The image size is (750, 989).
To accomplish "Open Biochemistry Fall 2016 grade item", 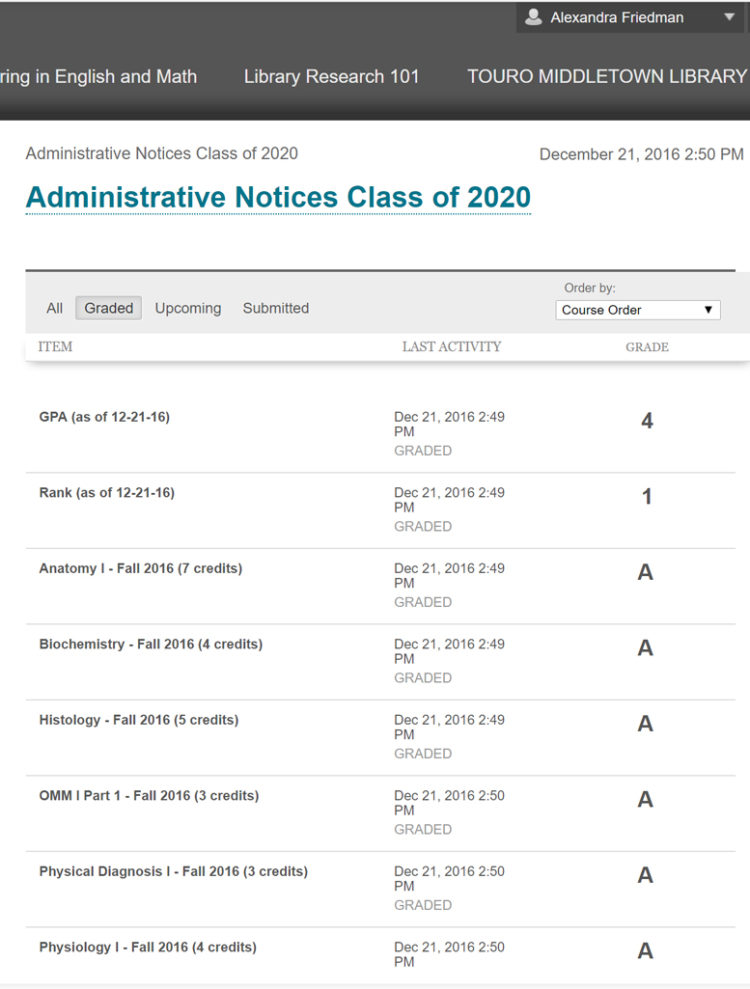I will pyautogui.click(x=151, y=644).
